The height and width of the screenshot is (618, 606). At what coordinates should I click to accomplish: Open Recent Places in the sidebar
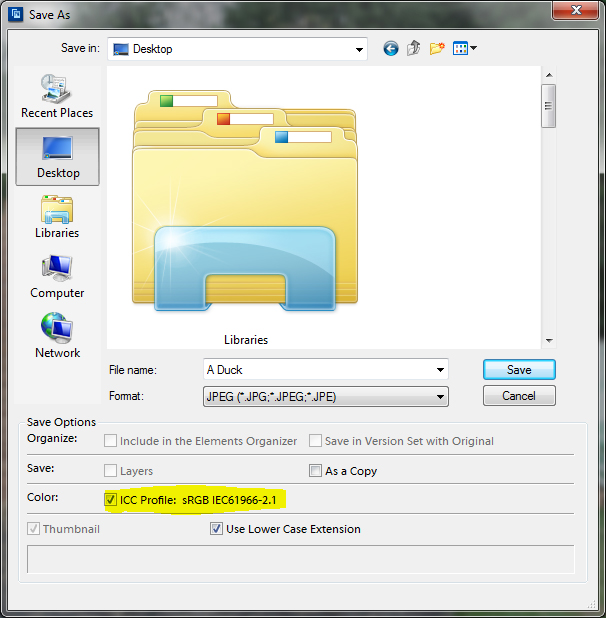(x=57, y=96)
